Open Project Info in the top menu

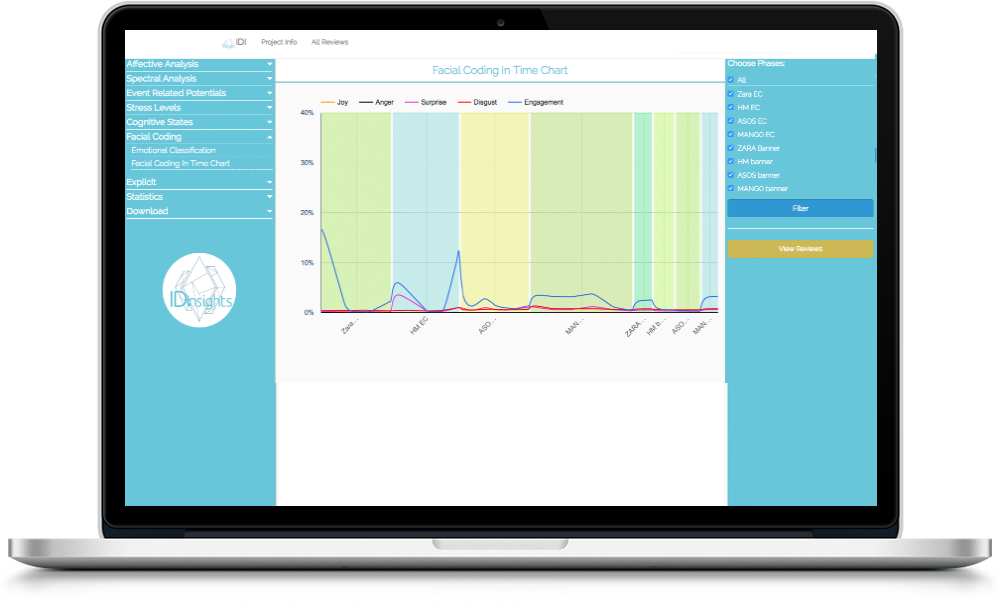click(279, 42)
